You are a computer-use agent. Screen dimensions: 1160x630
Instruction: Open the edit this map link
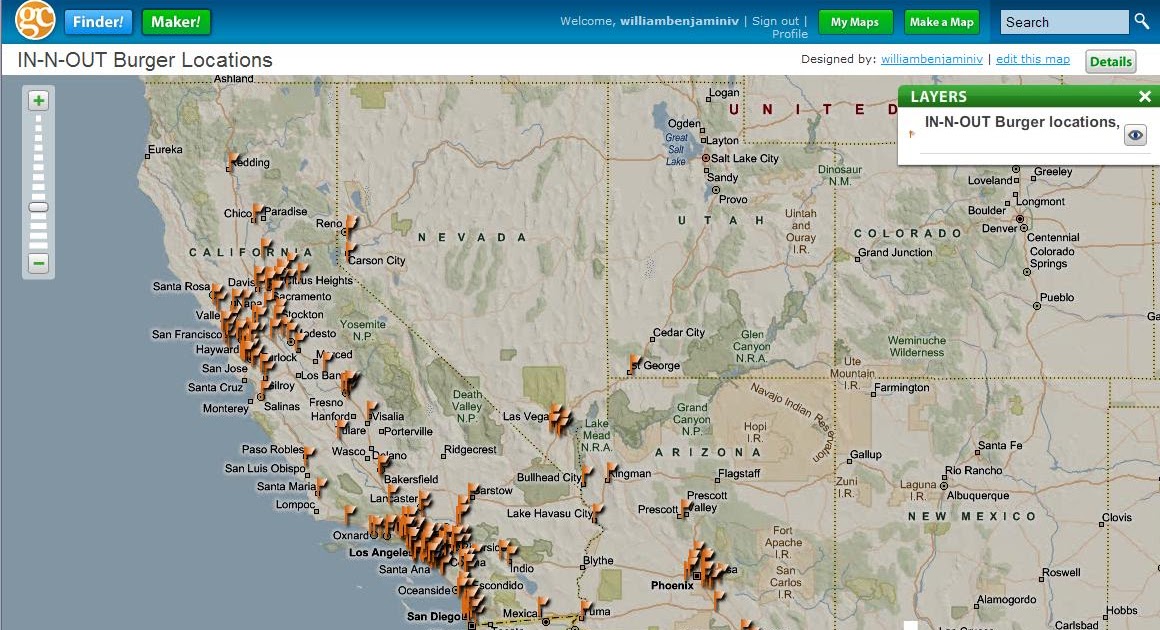1033,59
